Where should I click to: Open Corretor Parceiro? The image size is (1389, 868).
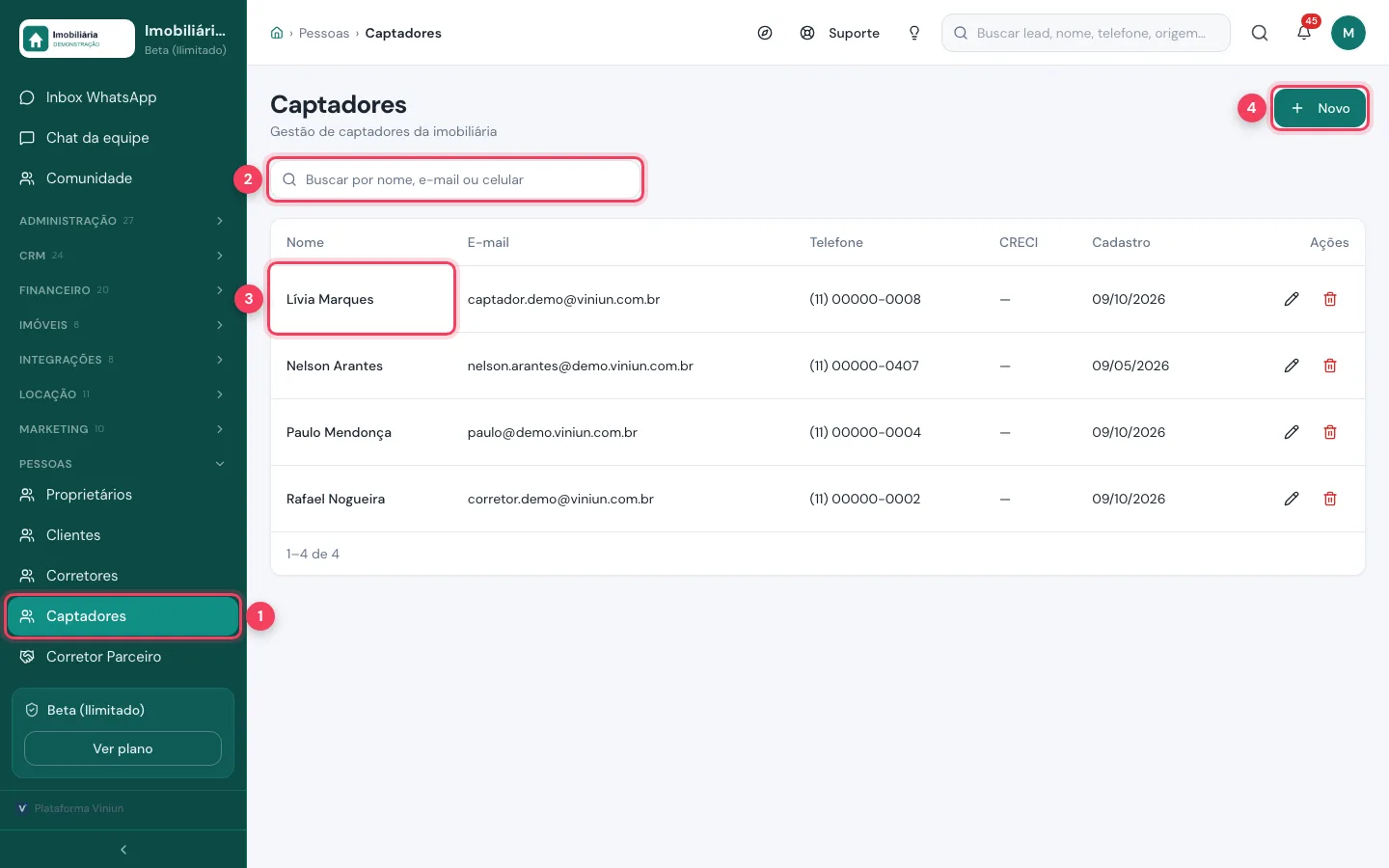pyautogui.click(x=123, y=657)
